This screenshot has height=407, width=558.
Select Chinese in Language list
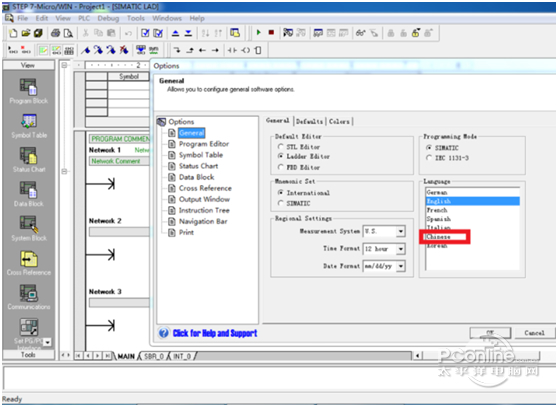[438, 237]
